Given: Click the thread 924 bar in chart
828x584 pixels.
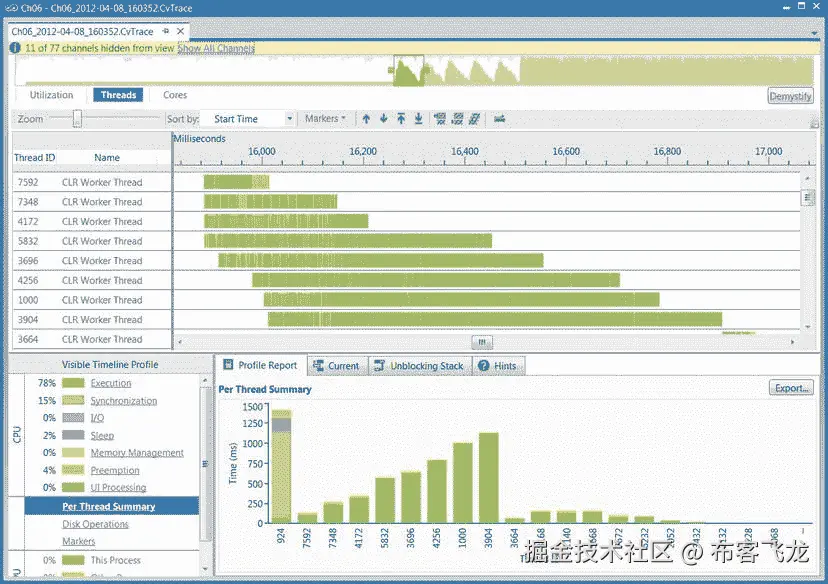Looking at the screenshot, I should [281, 466].
